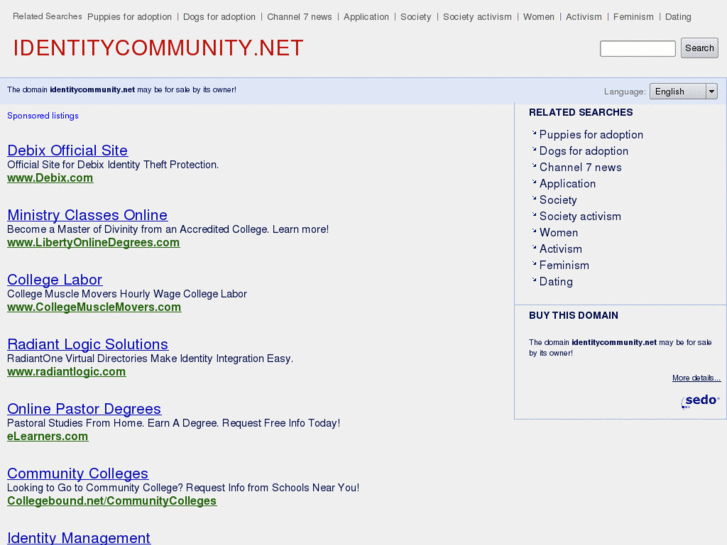727x545 pixels.
Task: Visit www.CollegeMuscleMovers.com link
Action: point(94,307)
